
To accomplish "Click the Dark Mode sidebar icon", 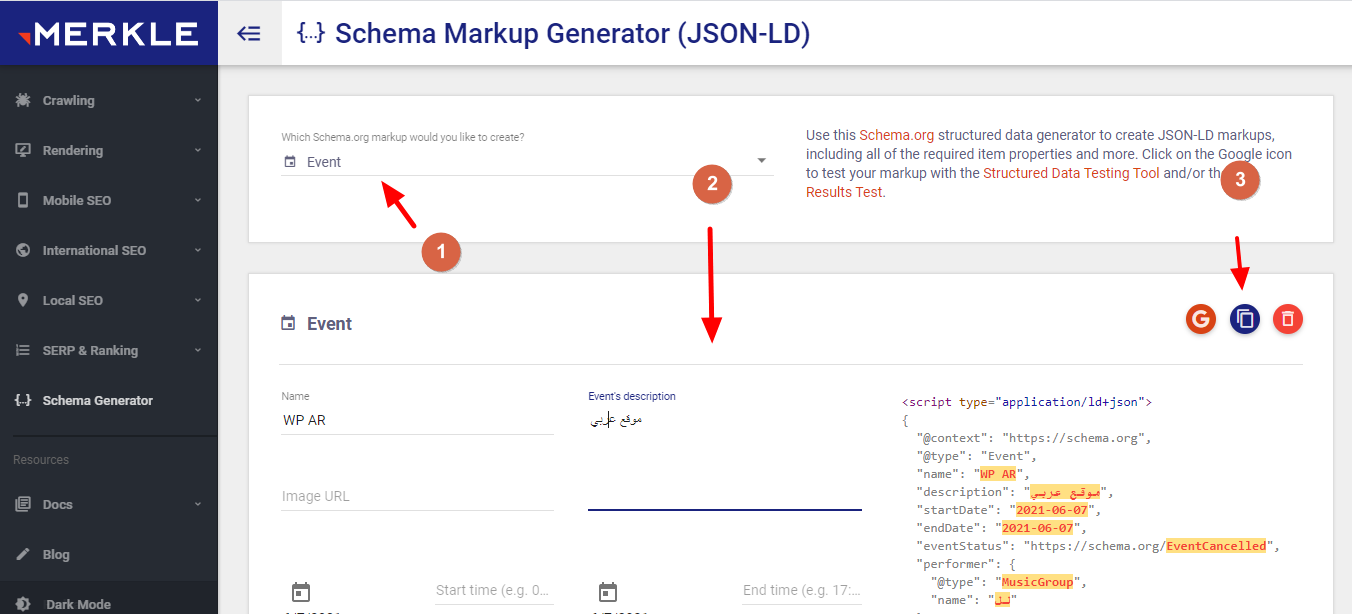I will 22,604.
